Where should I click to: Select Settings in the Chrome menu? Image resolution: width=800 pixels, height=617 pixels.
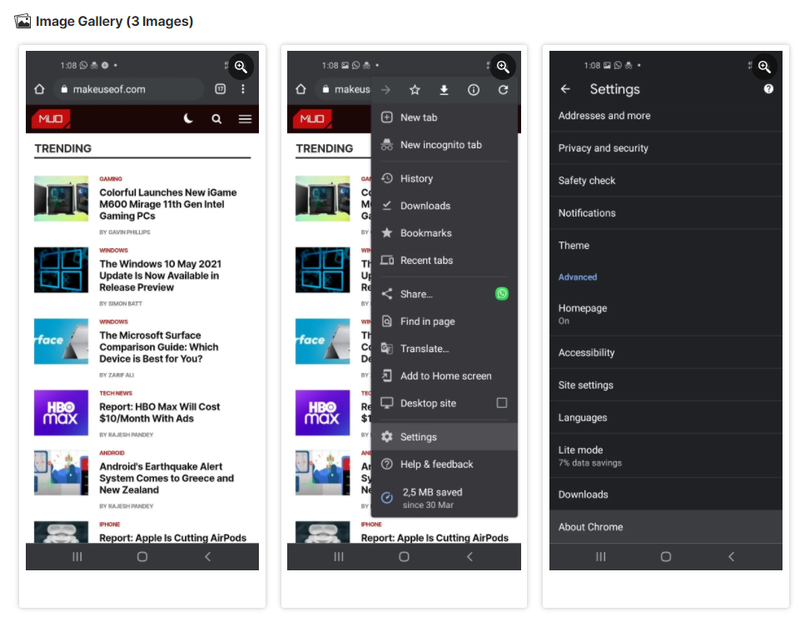tap(419, 437)
